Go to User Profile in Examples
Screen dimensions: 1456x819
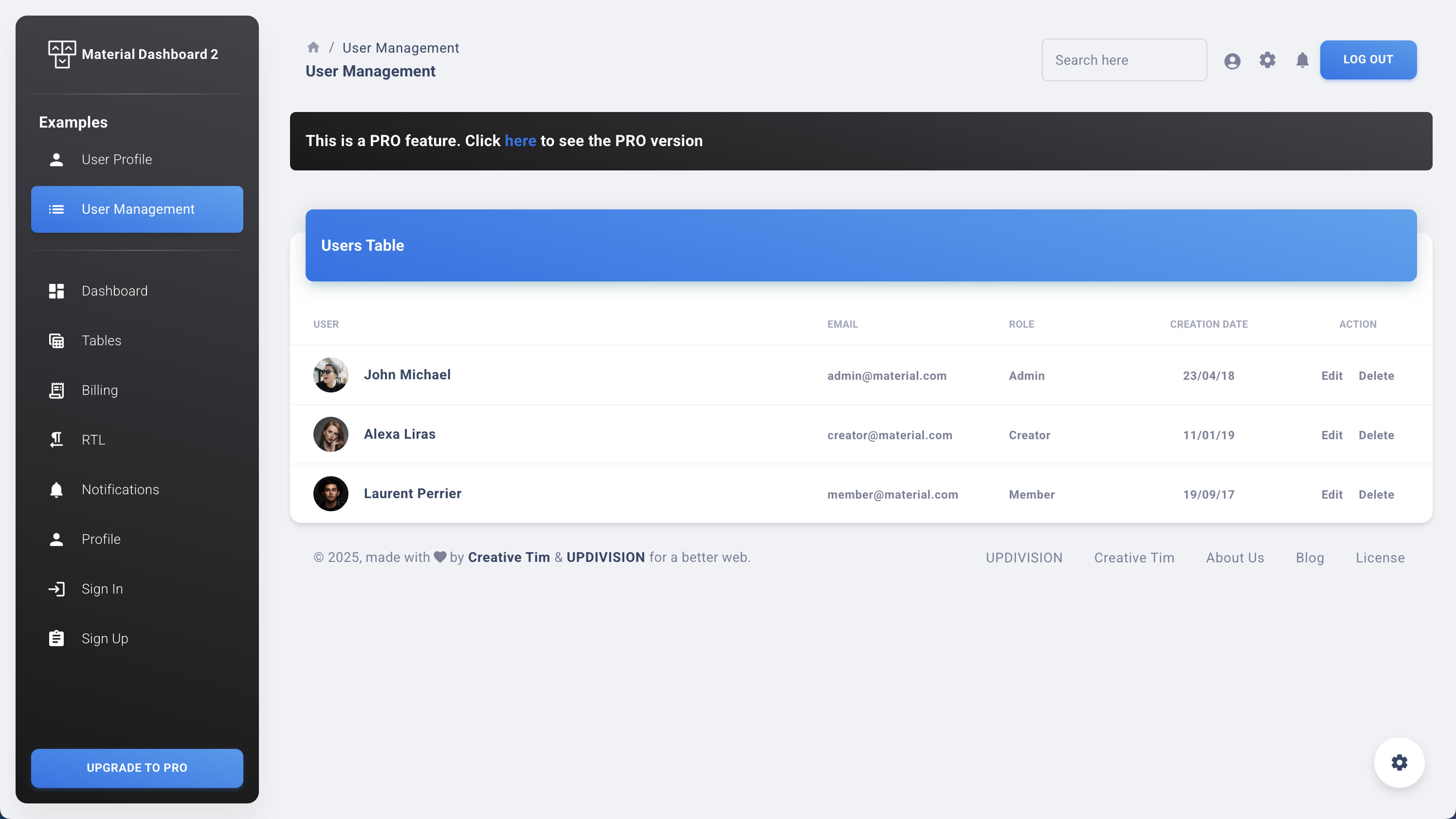[117, 160]
